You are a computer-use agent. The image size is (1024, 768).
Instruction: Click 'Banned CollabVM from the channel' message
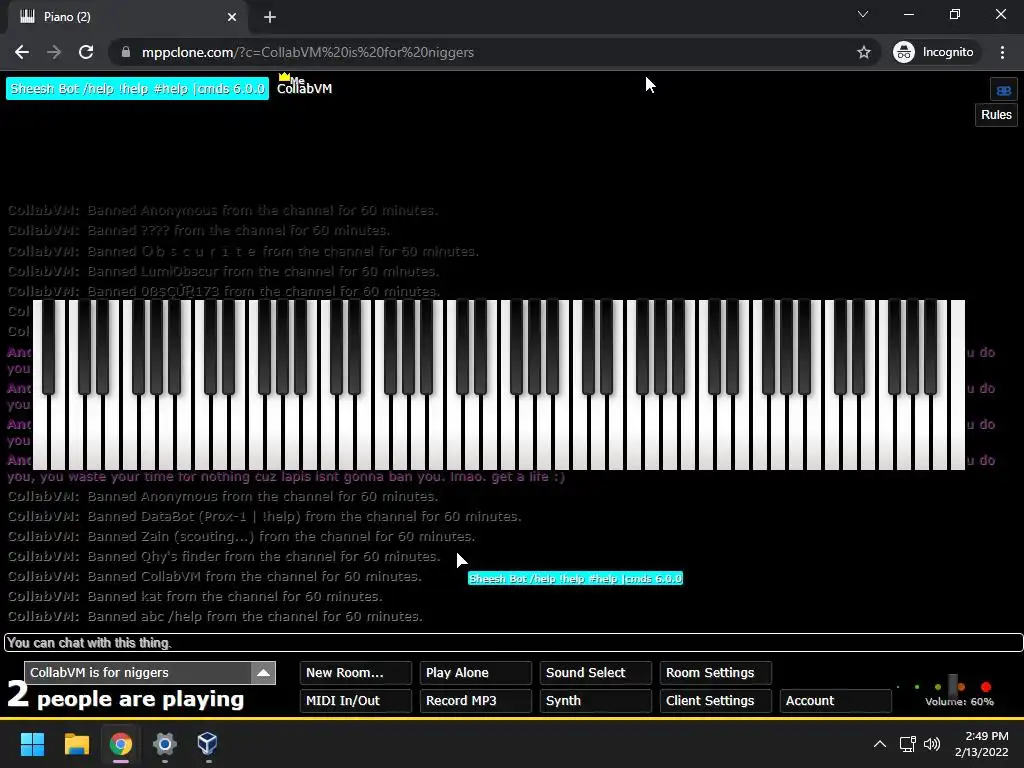point(215,577)
